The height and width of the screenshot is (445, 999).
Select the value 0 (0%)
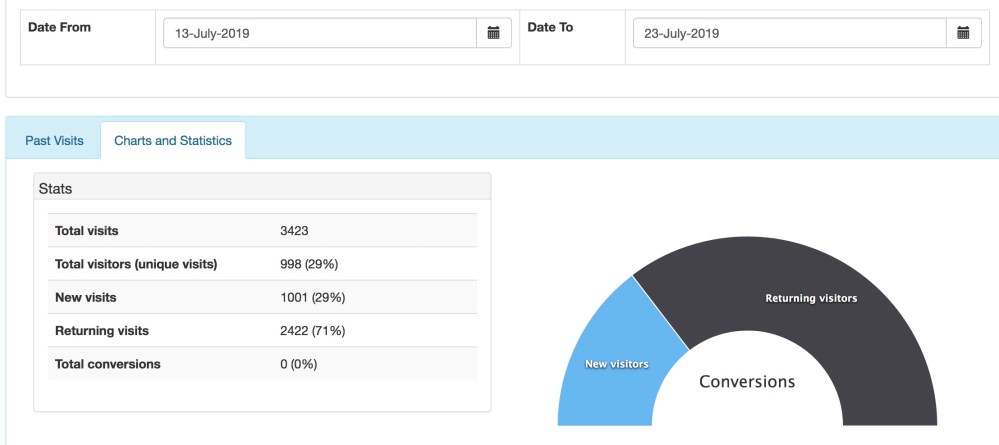click(299, 364)
